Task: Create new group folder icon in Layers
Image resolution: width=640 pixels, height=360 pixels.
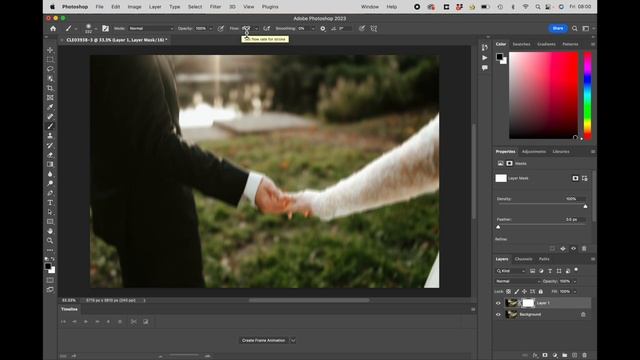Action: [564, 356]
